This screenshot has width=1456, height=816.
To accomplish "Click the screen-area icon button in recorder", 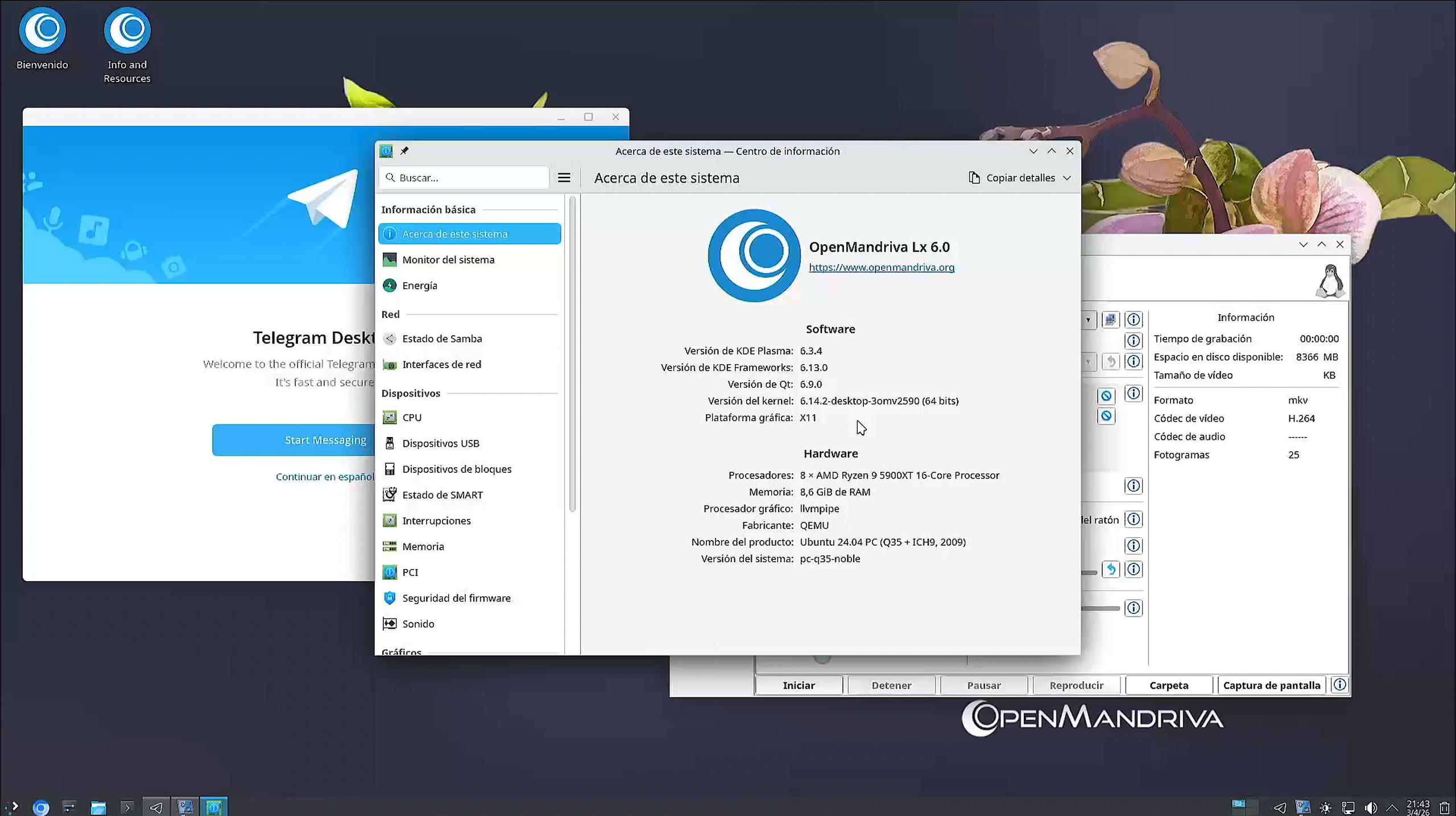I will click(1111, 320).
